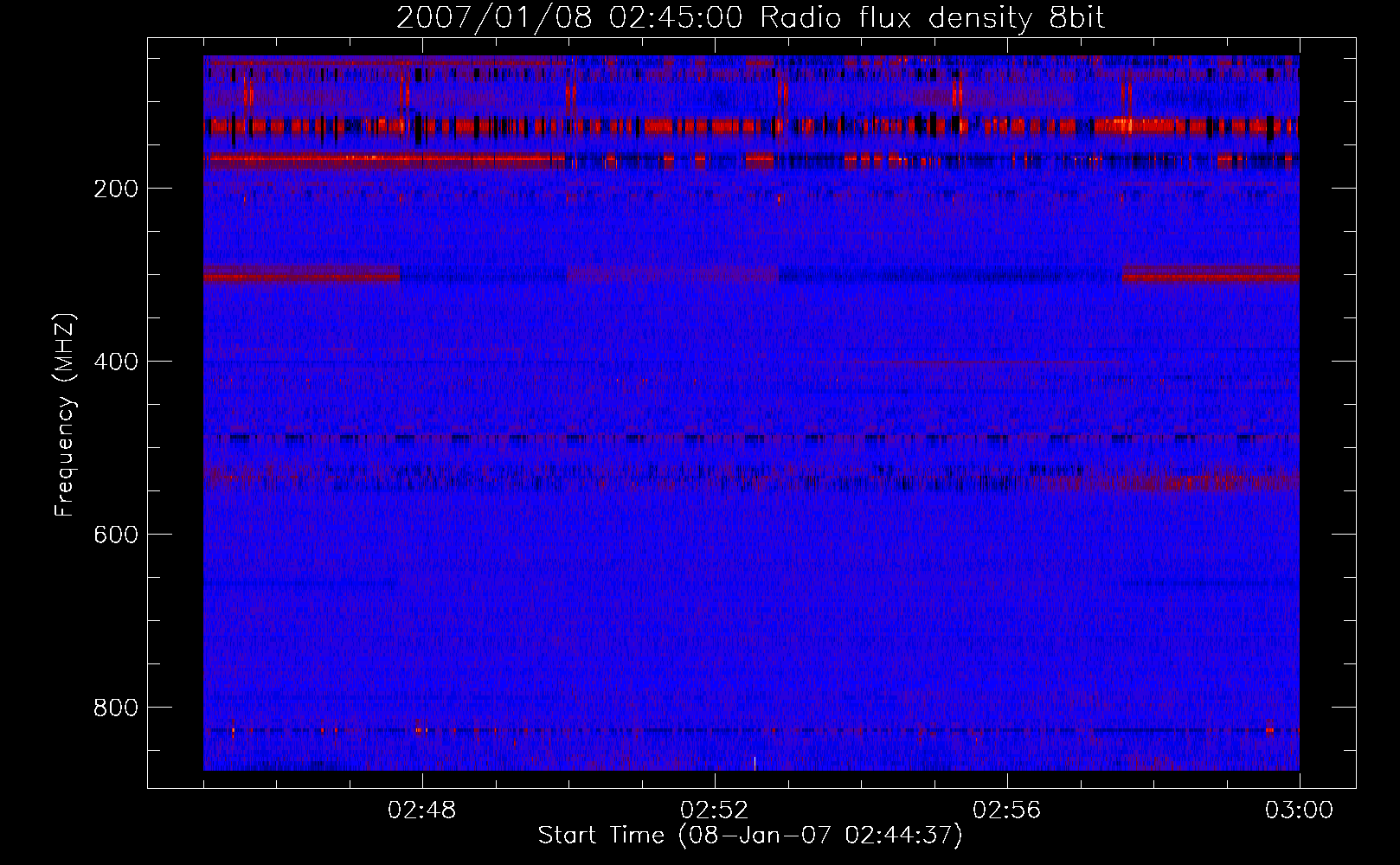Click the plot title '2007/01/08 02:45:00 Radio flux density 8bit'
Screen dimensions: 1400x865
[x=751, y=18]
